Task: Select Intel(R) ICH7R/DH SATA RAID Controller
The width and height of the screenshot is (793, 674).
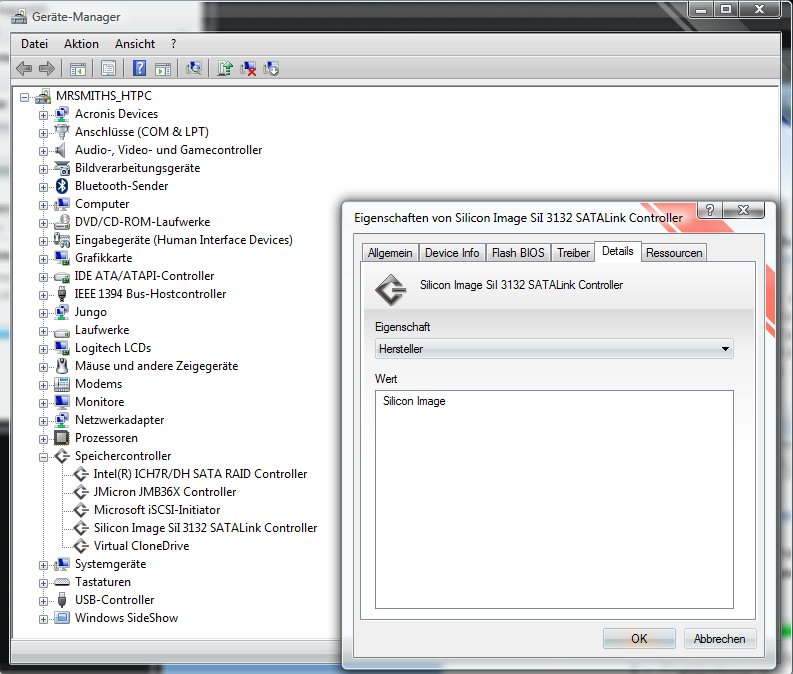Action: pyautogui.click(x=200, y=474)
